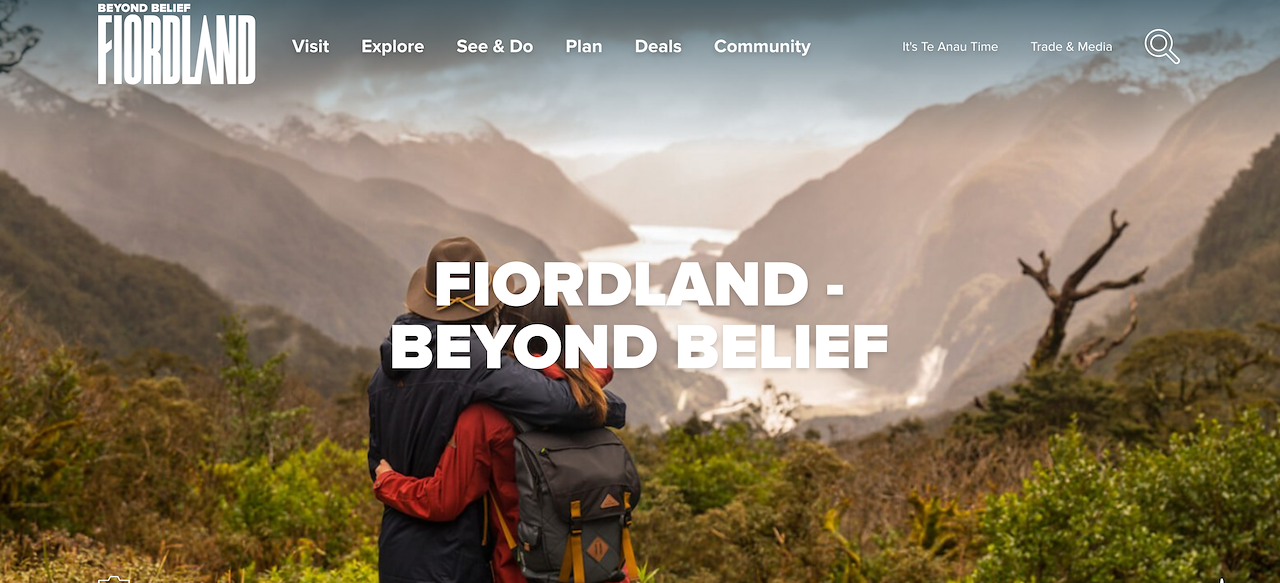The width and height of the screenshot is (1280, 583).
Task: Expand the See & Do navigation item
Action: [495, 46]
